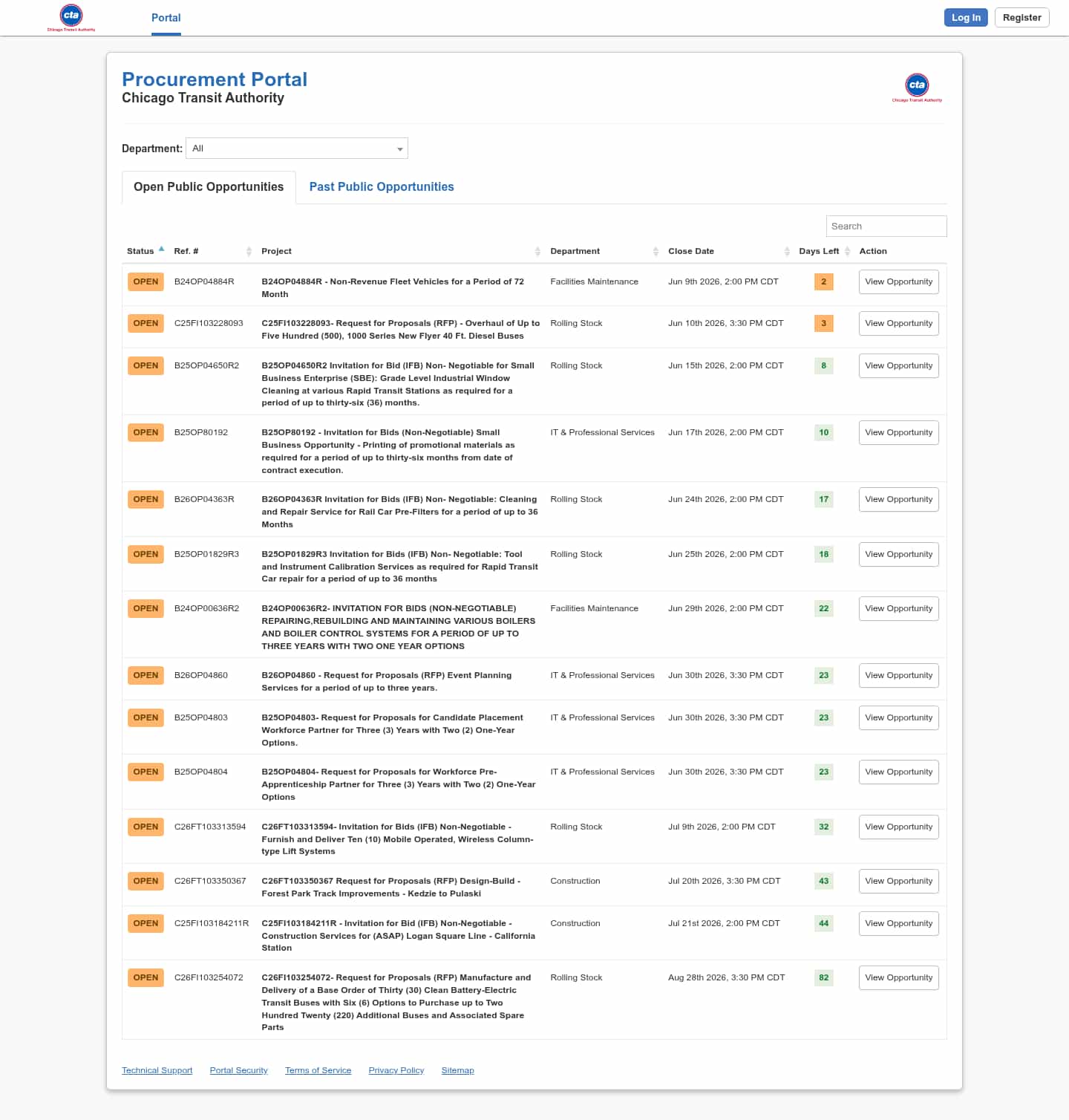Viewport: 1069px width, 1120px height.
Task: Open the Sitemap footer link
Action: click(457, 1071)
